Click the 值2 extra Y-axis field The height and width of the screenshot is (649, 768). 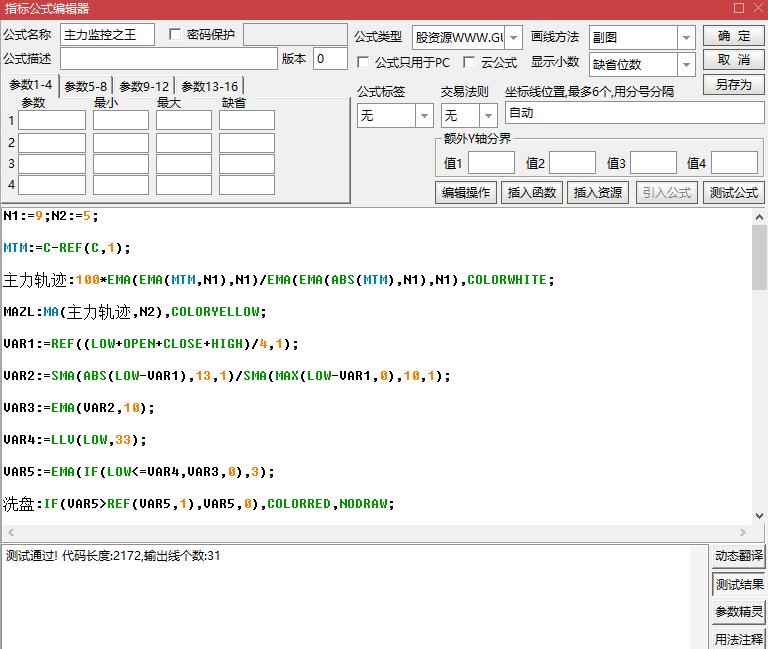coord(572,163)
